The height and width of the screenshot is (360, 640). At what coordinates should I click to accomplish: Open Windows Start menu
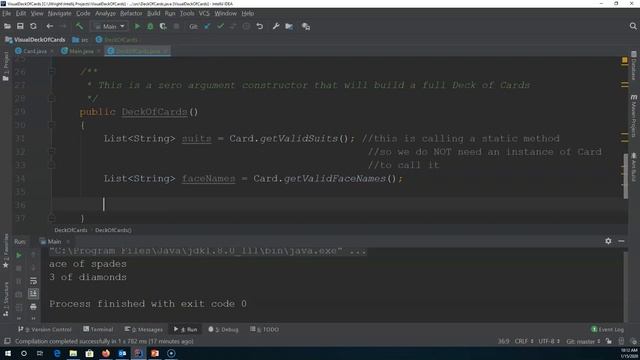pos(8,353)
